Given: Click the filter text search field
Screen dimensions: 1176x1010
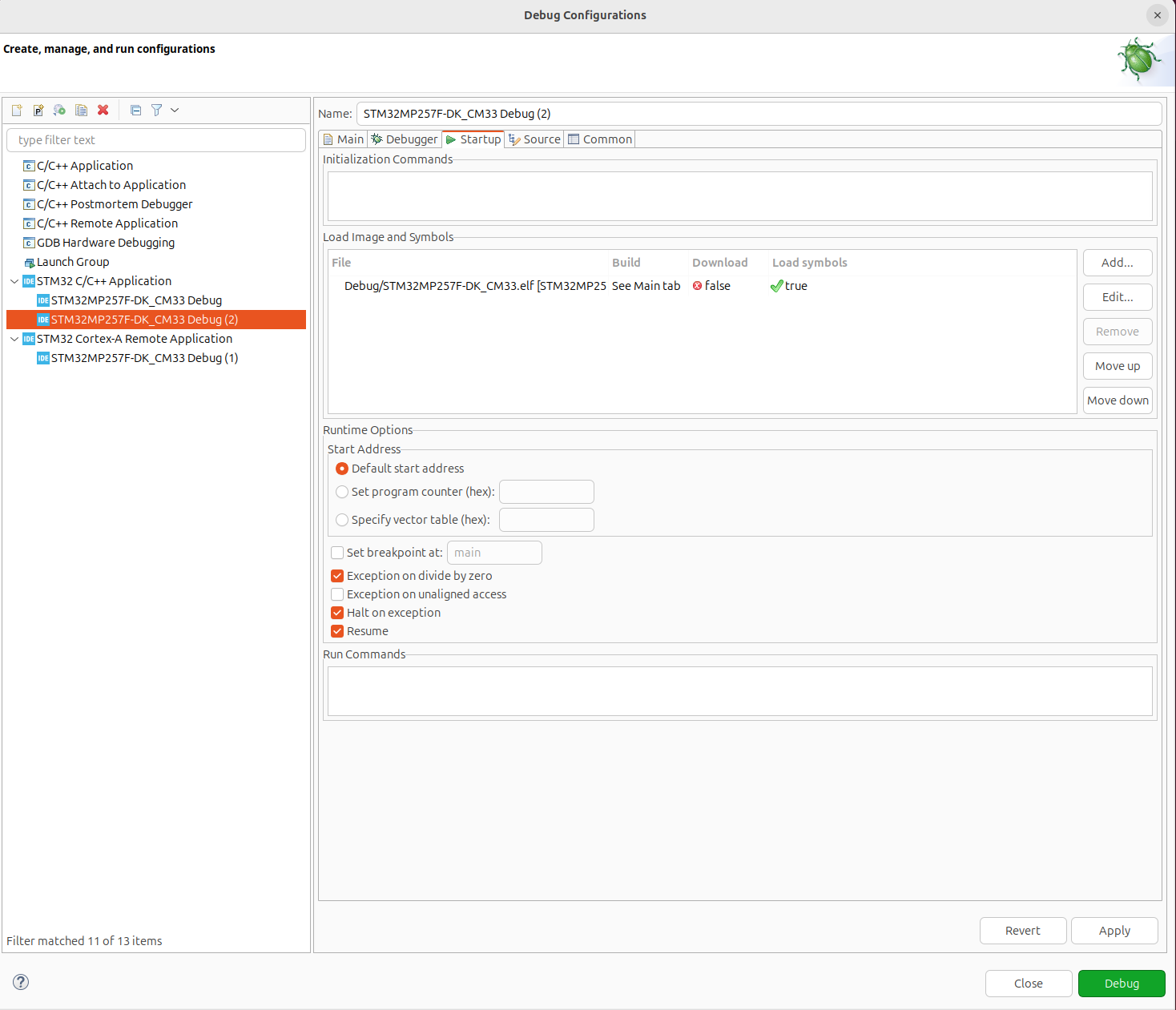Looking at the screenshot, I should 156,139.
